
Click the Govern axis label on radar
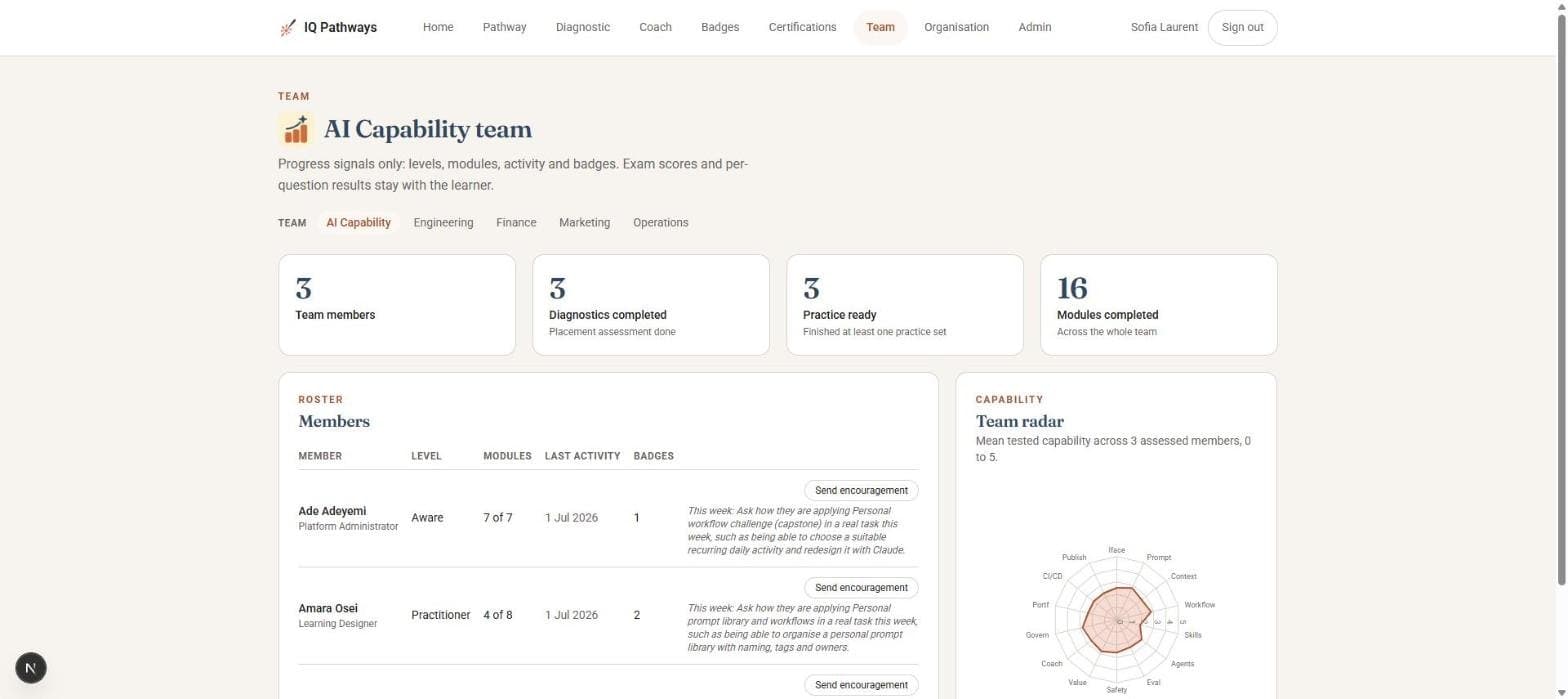pyautogui.click(x=1038, y=635)
